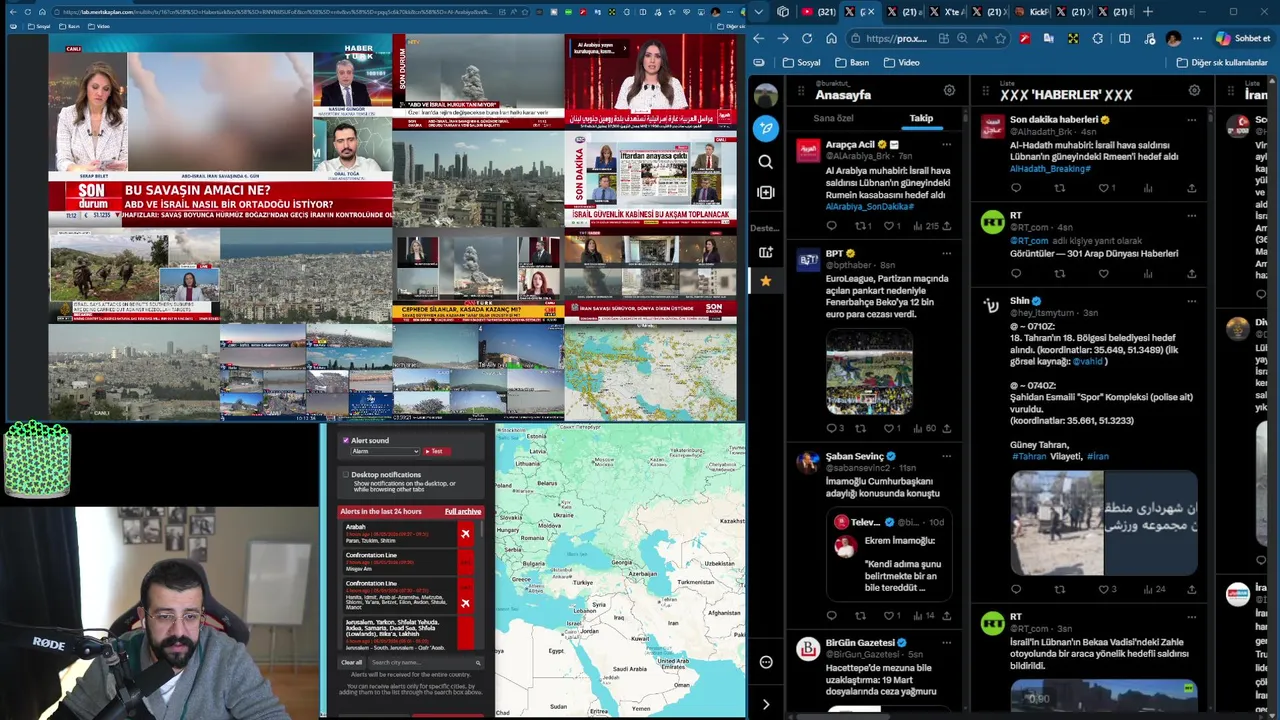Select the starred deck in X Pro sidebar
The image size is (1280, 720).
click(766, 281)
